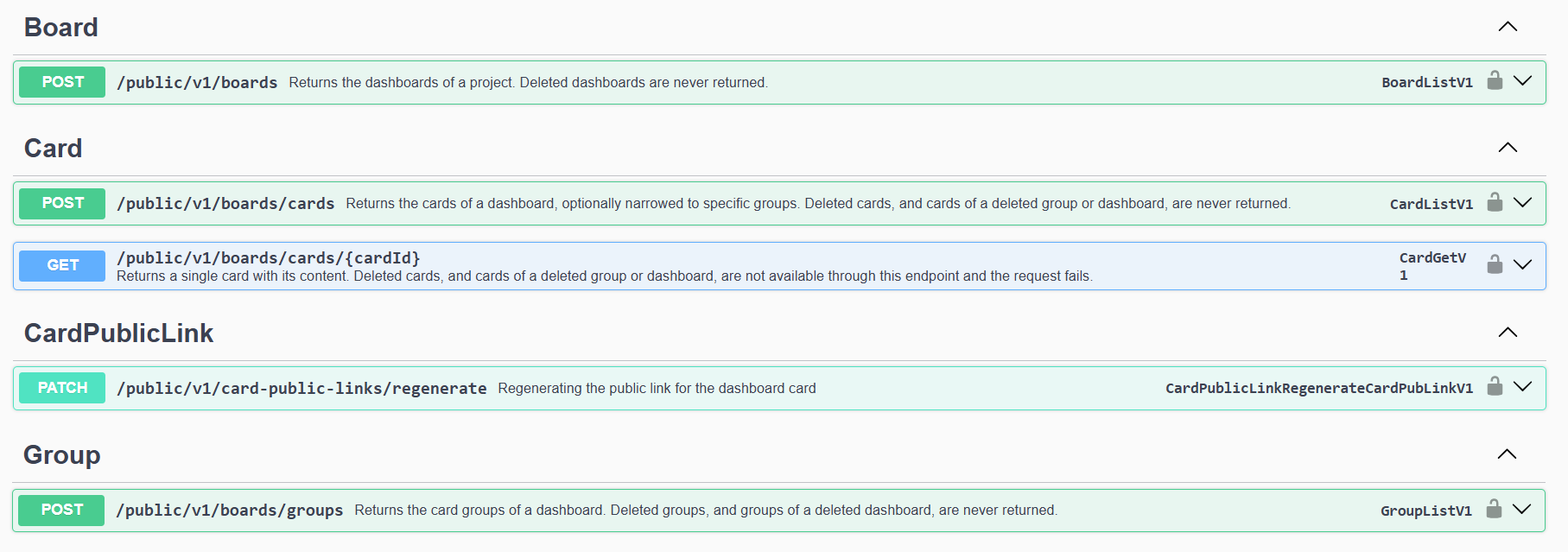Click the CardPublicLinkRegenerateCardPubLinkV1 operation ID
Screen dimensions: 1568x552
coord(1319,389)
